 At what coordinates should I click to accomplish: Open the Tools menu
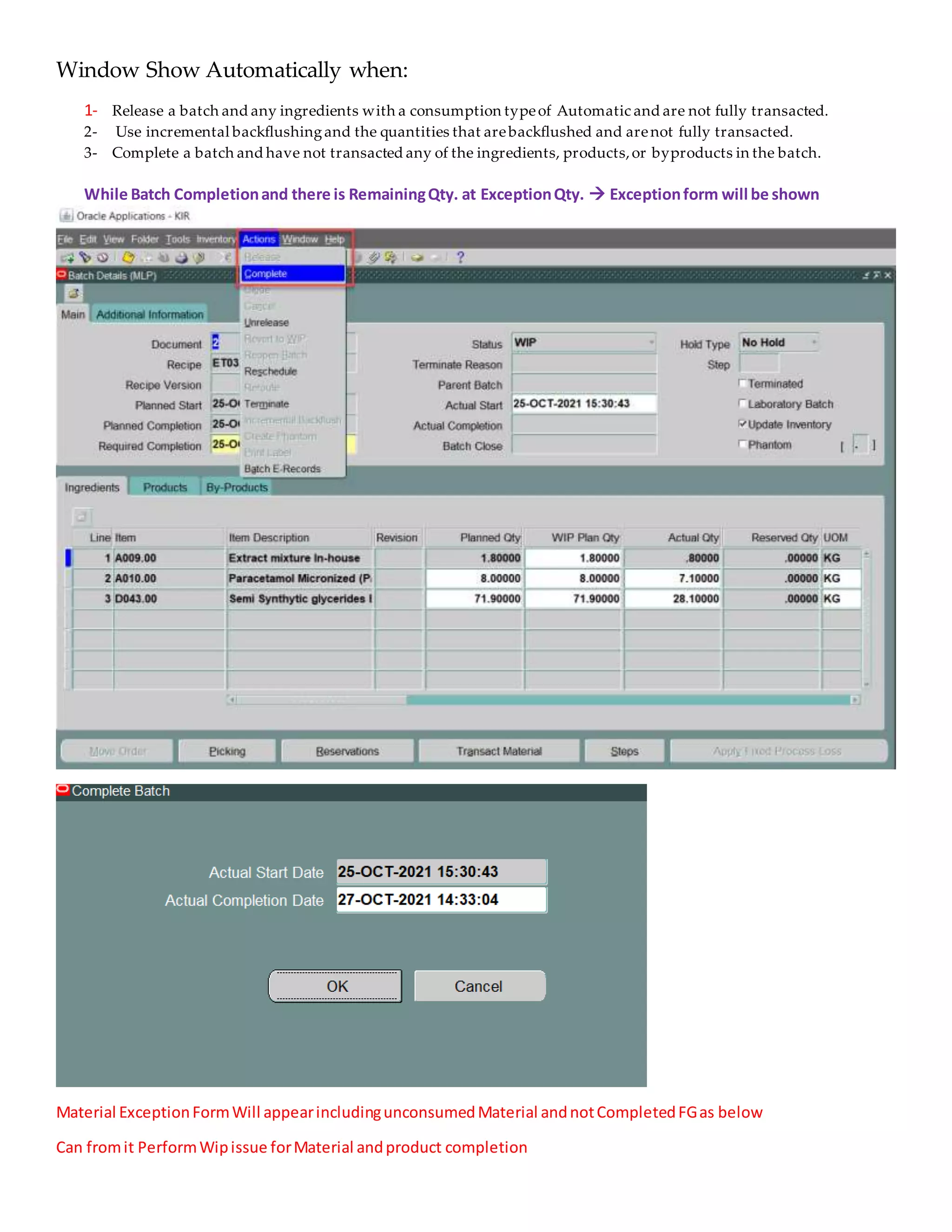[x=178, y=239]
